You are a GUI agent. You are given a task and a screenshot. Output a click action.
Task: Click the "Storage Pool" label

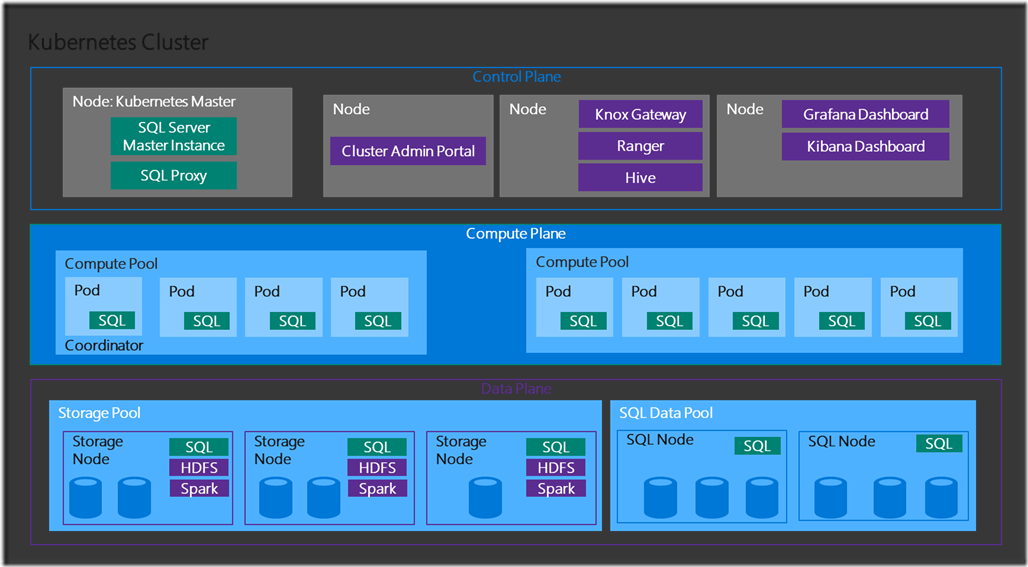coord(100,413)
